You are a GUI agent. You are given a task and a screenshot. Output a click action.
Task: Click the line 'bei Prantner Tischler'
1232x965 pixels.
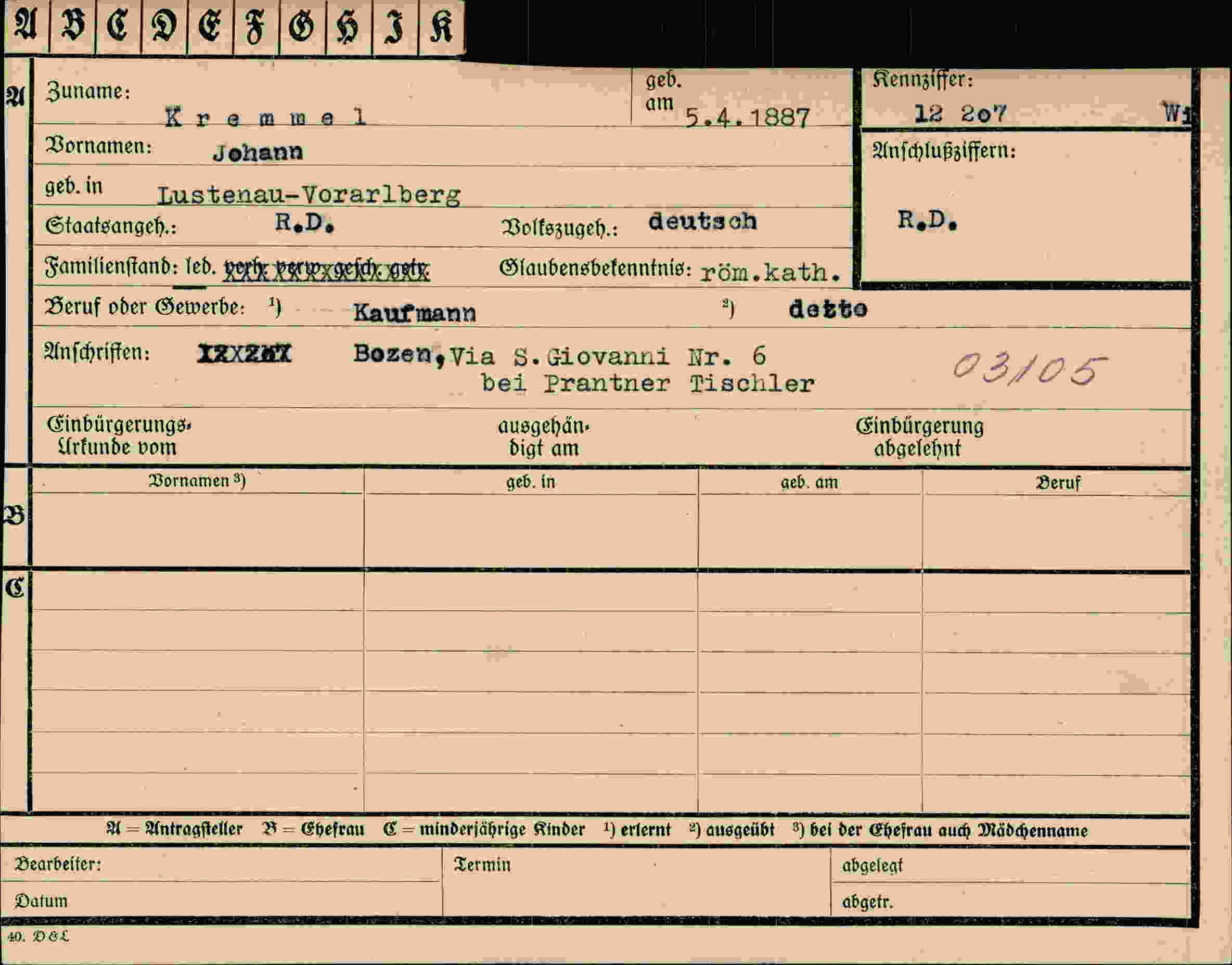(648, 383)
